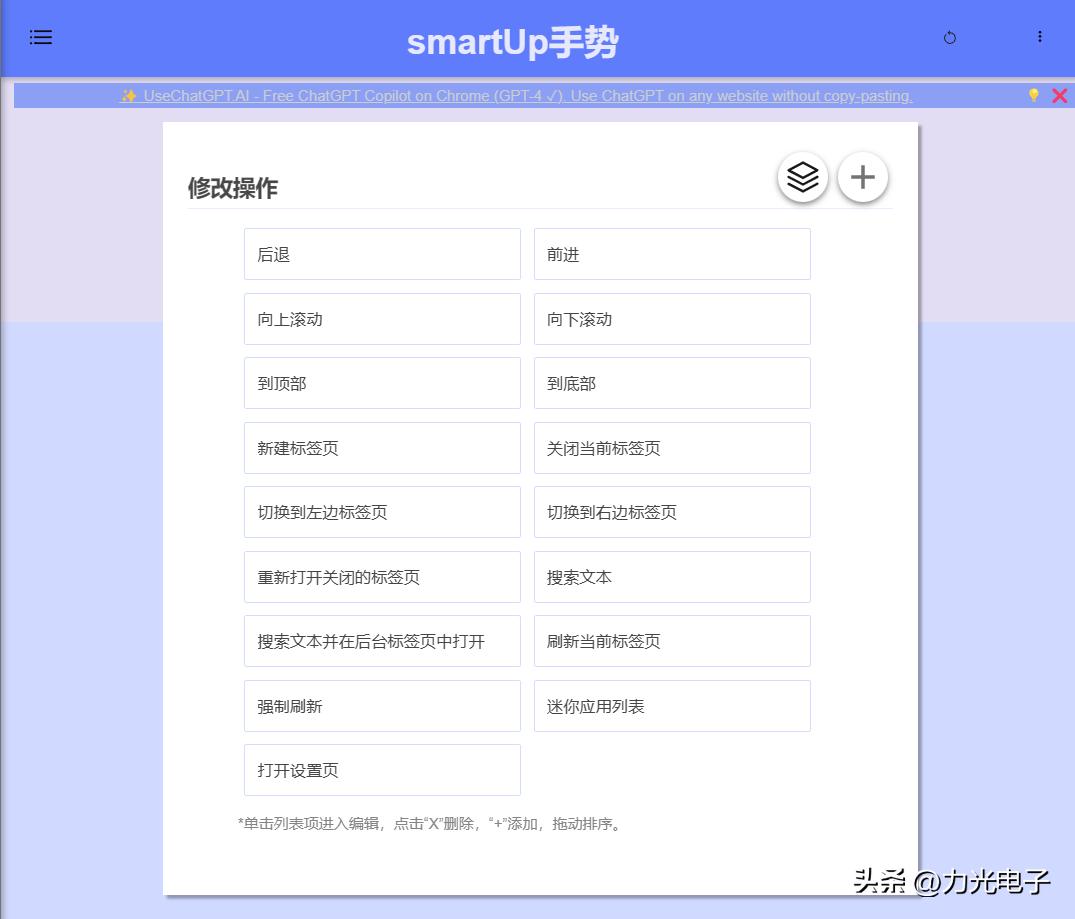Select the 向下滚动 action item

pos(672,318)
